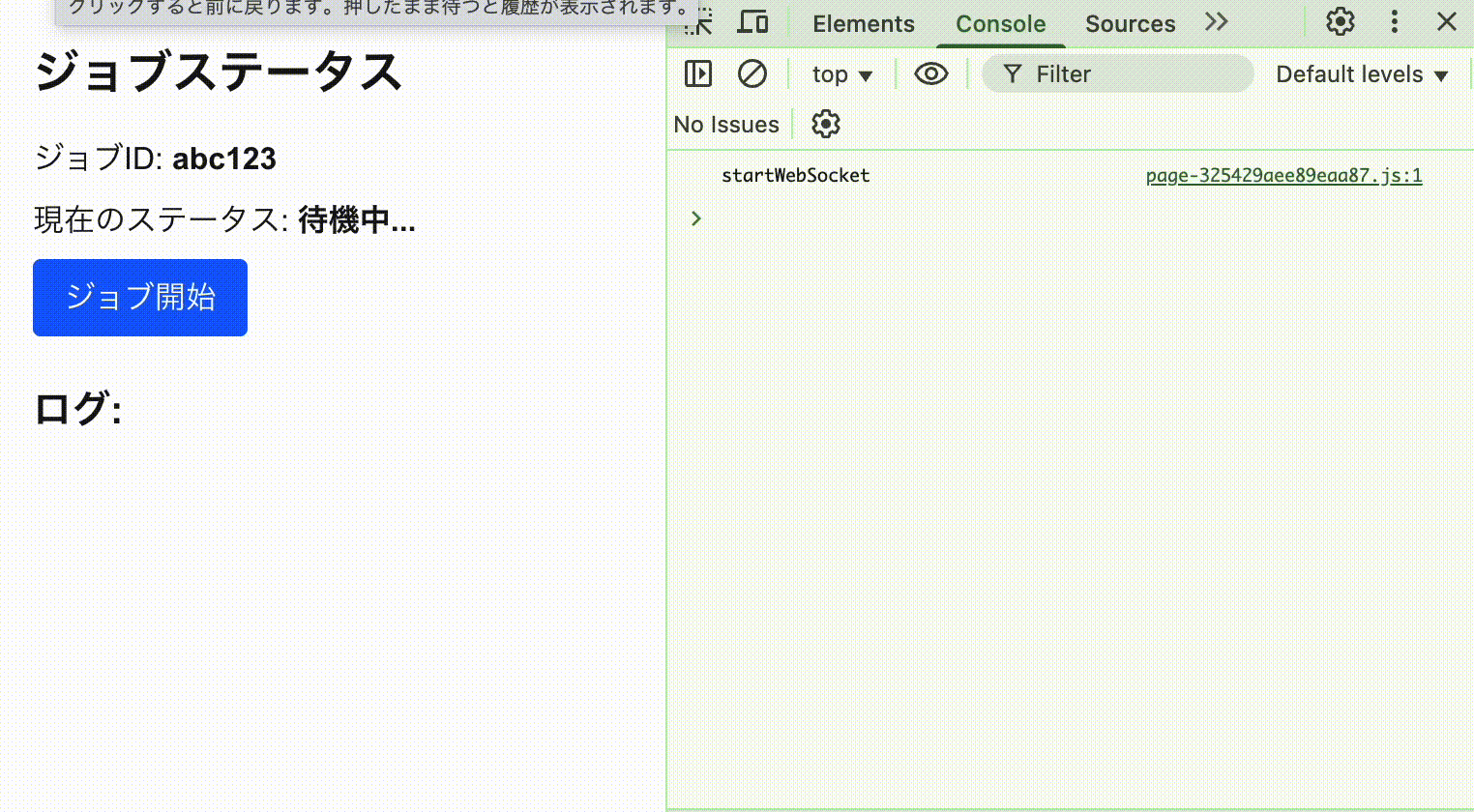The image size is (1474, 812).
Task: Expand the more tabs double-chevron
Action: click(x=1217, y=22)
